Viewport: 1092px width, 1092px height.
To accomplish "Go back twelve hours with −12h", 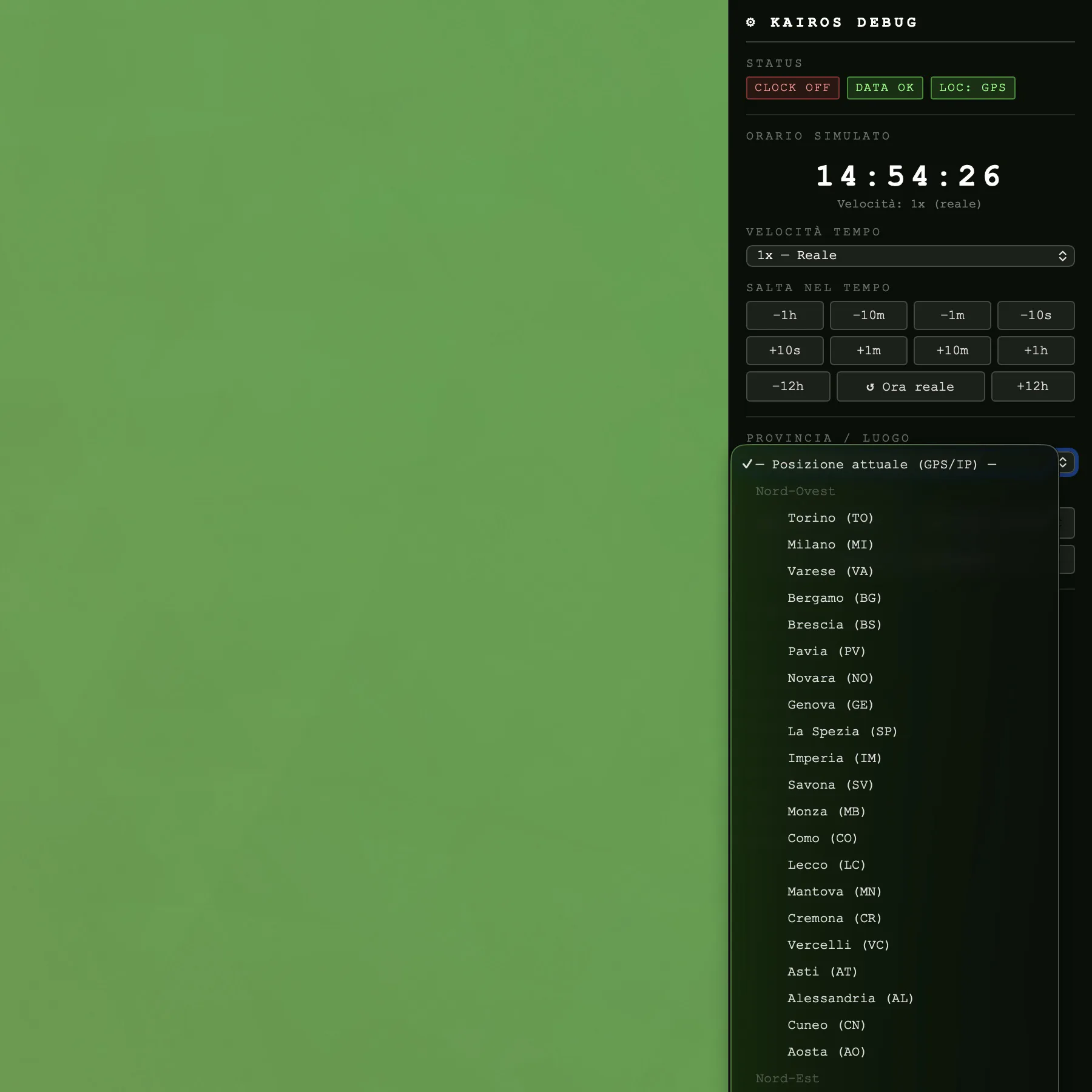I will (x=787, y=386).
